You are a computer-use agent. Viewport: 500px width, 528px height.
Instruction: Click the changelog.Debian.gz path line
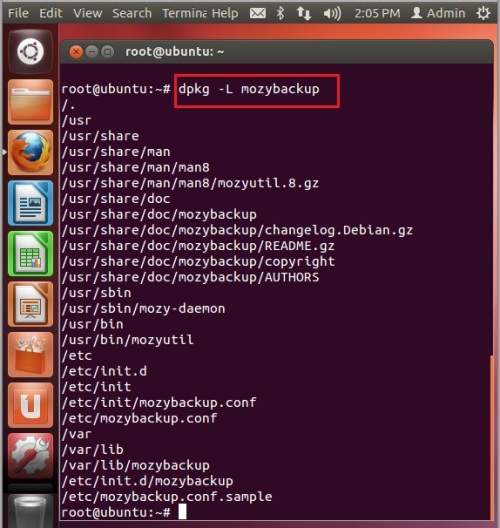[237, 230]
